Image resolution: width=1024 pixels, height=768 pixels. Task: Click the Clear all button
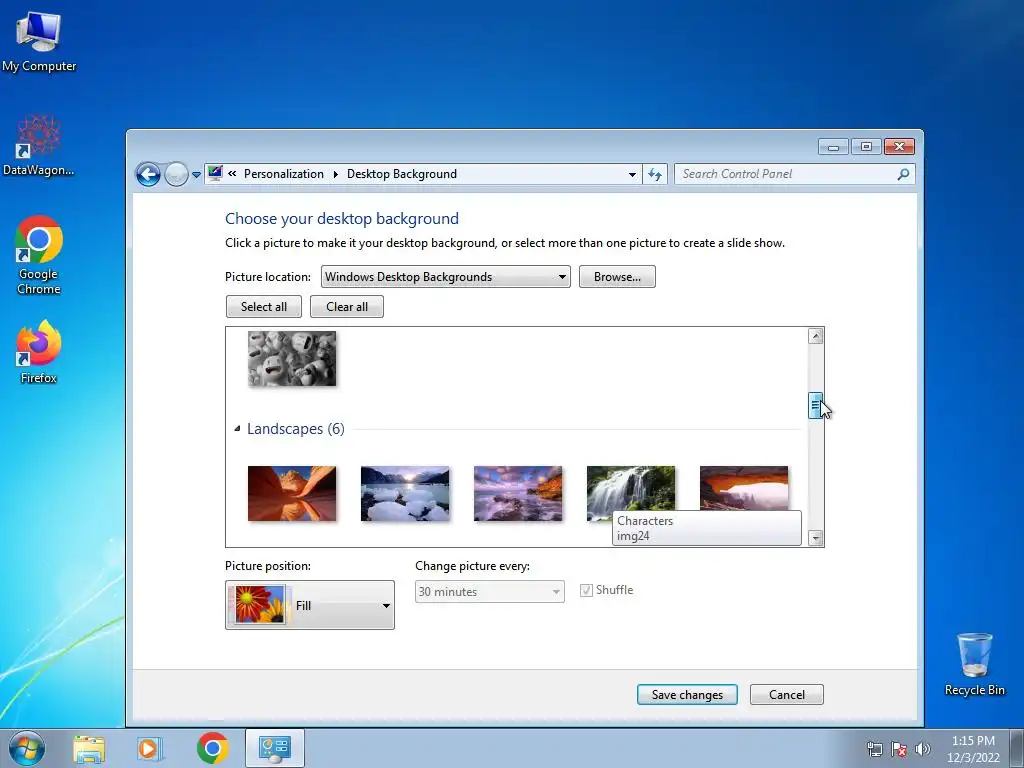pos(347,307)
